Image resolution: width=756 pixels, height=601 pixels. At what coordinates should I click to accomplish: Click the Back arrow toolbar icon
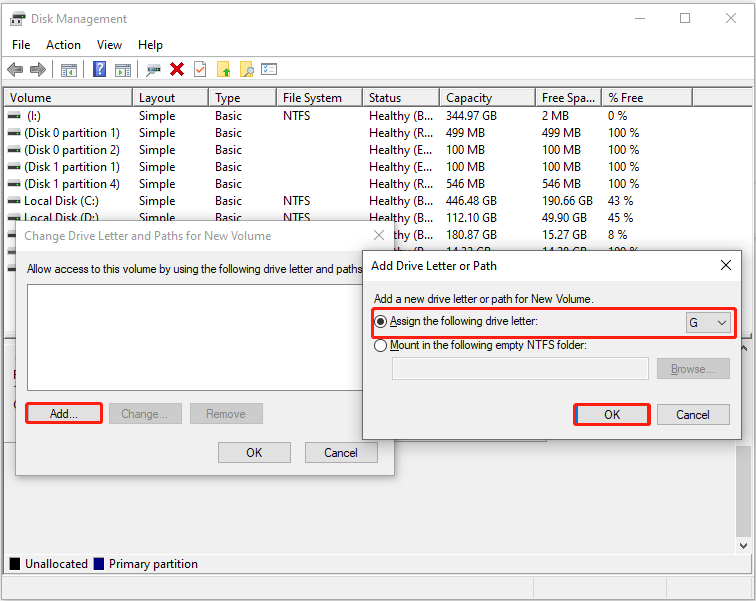pos(15,69)
